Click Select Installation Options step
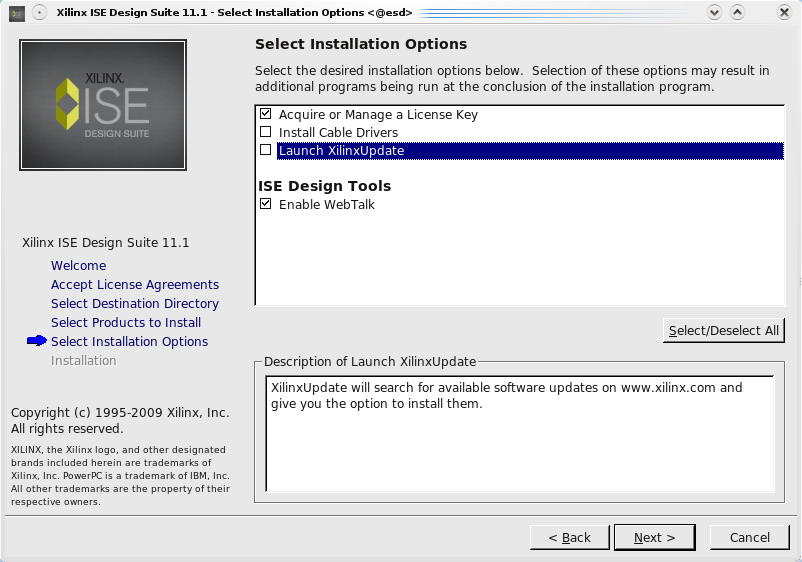Image resolution: width=802 pixels, height=562 pixels. (129, 341)
